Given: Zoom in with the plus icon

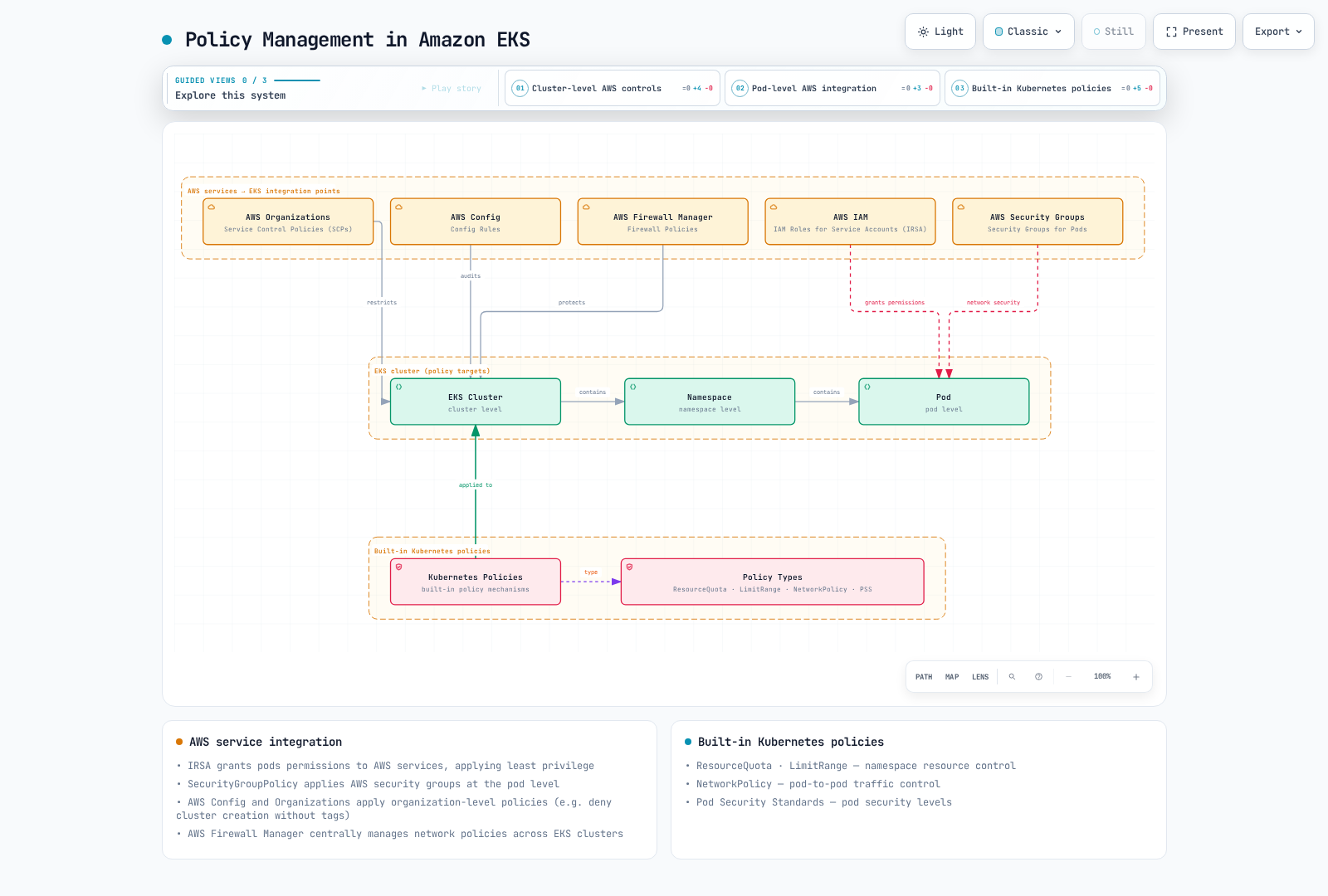Looking at the screenshot, I should point(1136,677).
